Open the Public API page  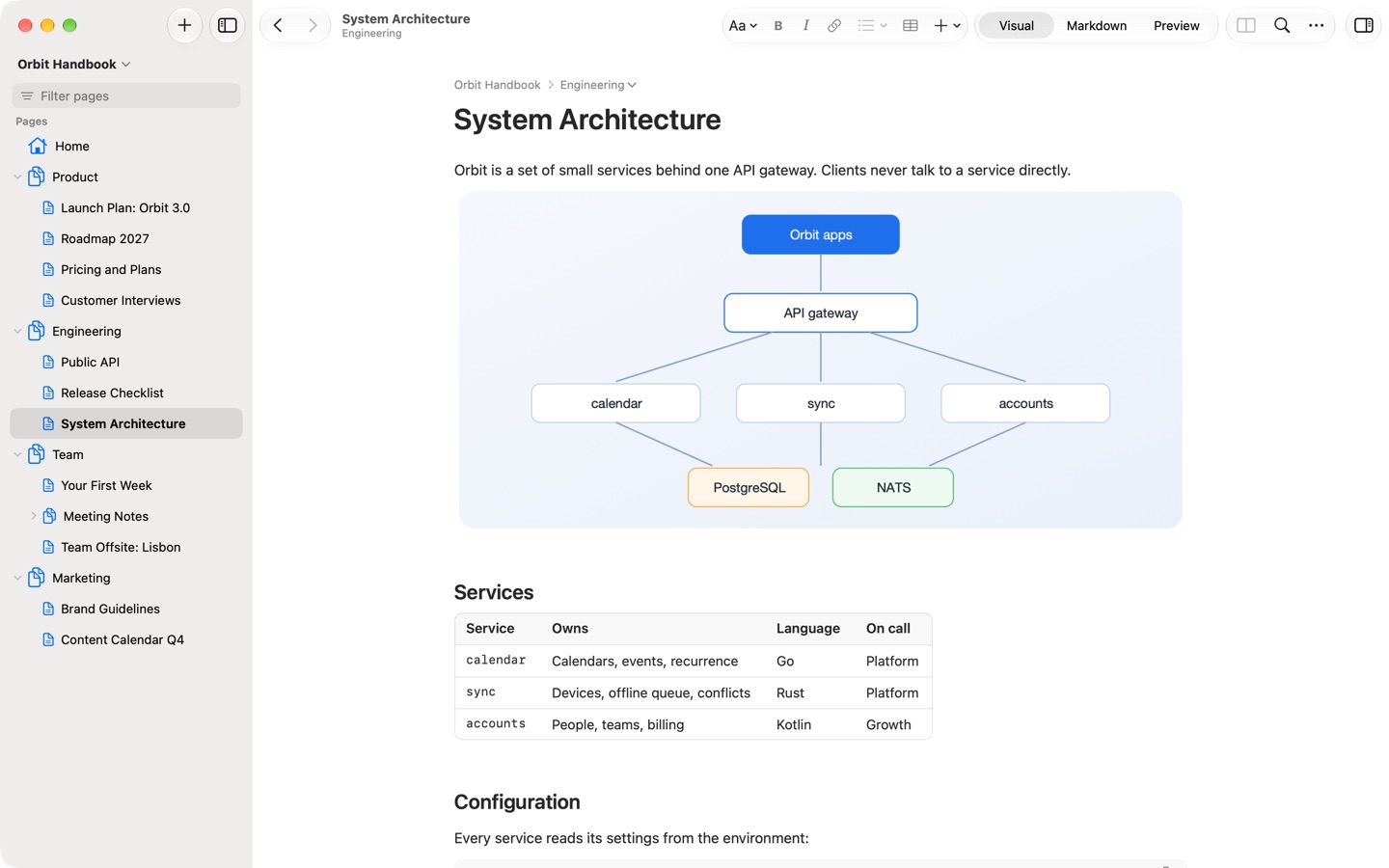[x=126, y=362]
